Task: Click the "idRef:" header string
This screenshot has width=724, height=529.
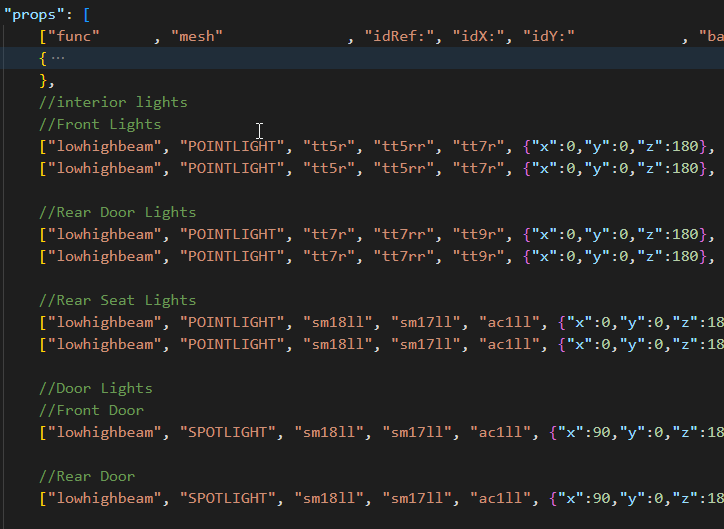Action: (399, 36)
